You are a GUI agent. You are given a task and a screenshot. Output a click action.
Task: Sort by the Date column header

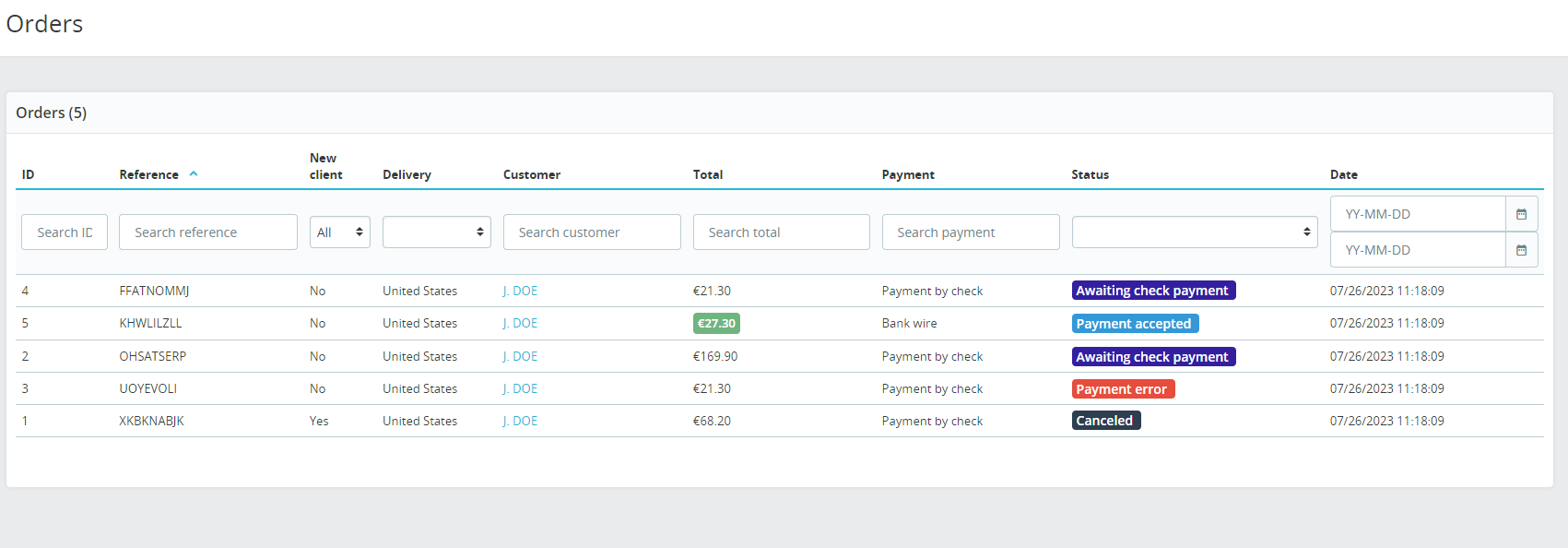[1344, 174]
